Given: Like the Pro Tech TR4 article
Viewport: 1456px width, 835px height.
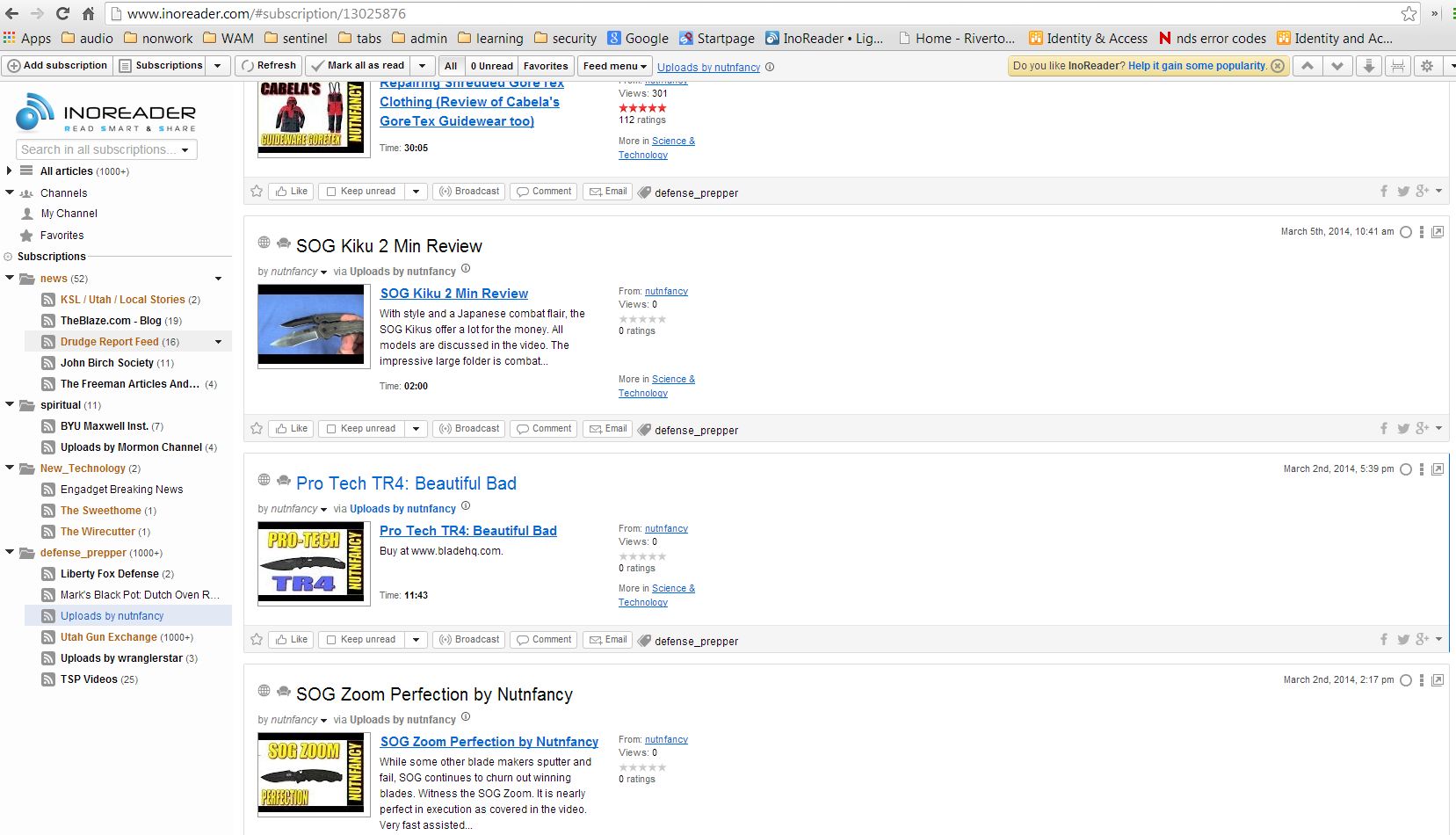Looking at the screenshot, I should (x=291, y=639).
